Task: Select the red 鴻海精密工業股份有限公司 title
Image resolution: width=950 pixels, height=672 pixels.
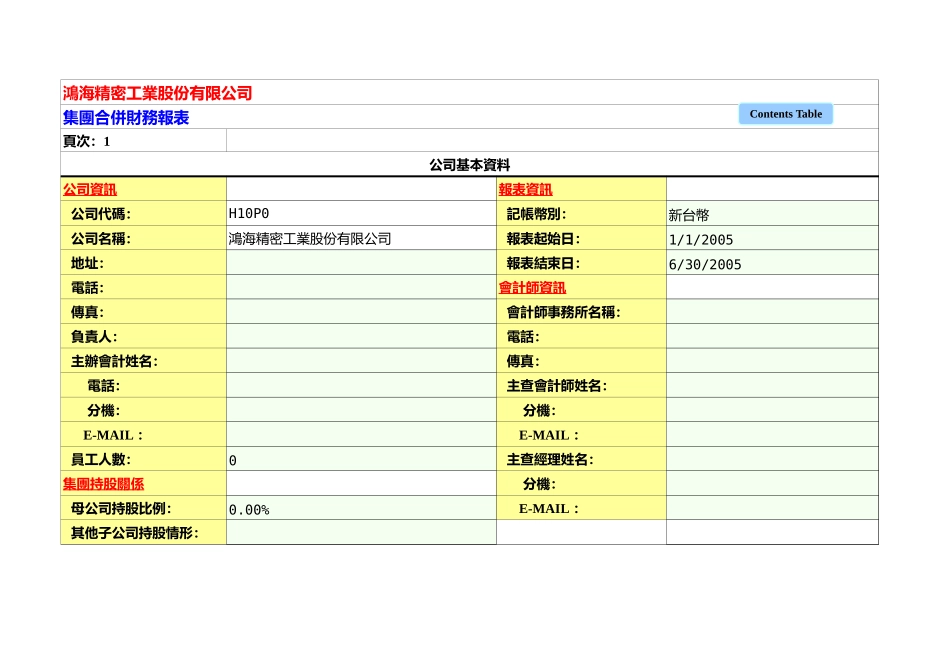Action: [x=158, y=93]
